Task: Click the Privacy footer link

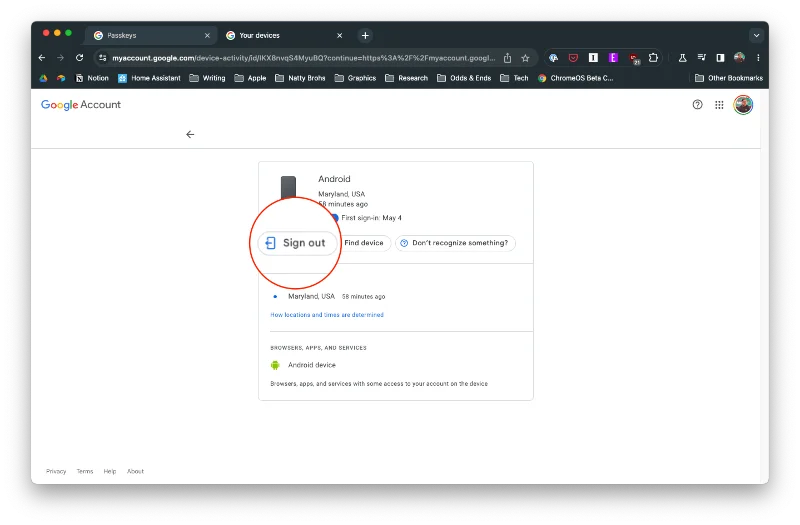Action: tap(56, 471)
